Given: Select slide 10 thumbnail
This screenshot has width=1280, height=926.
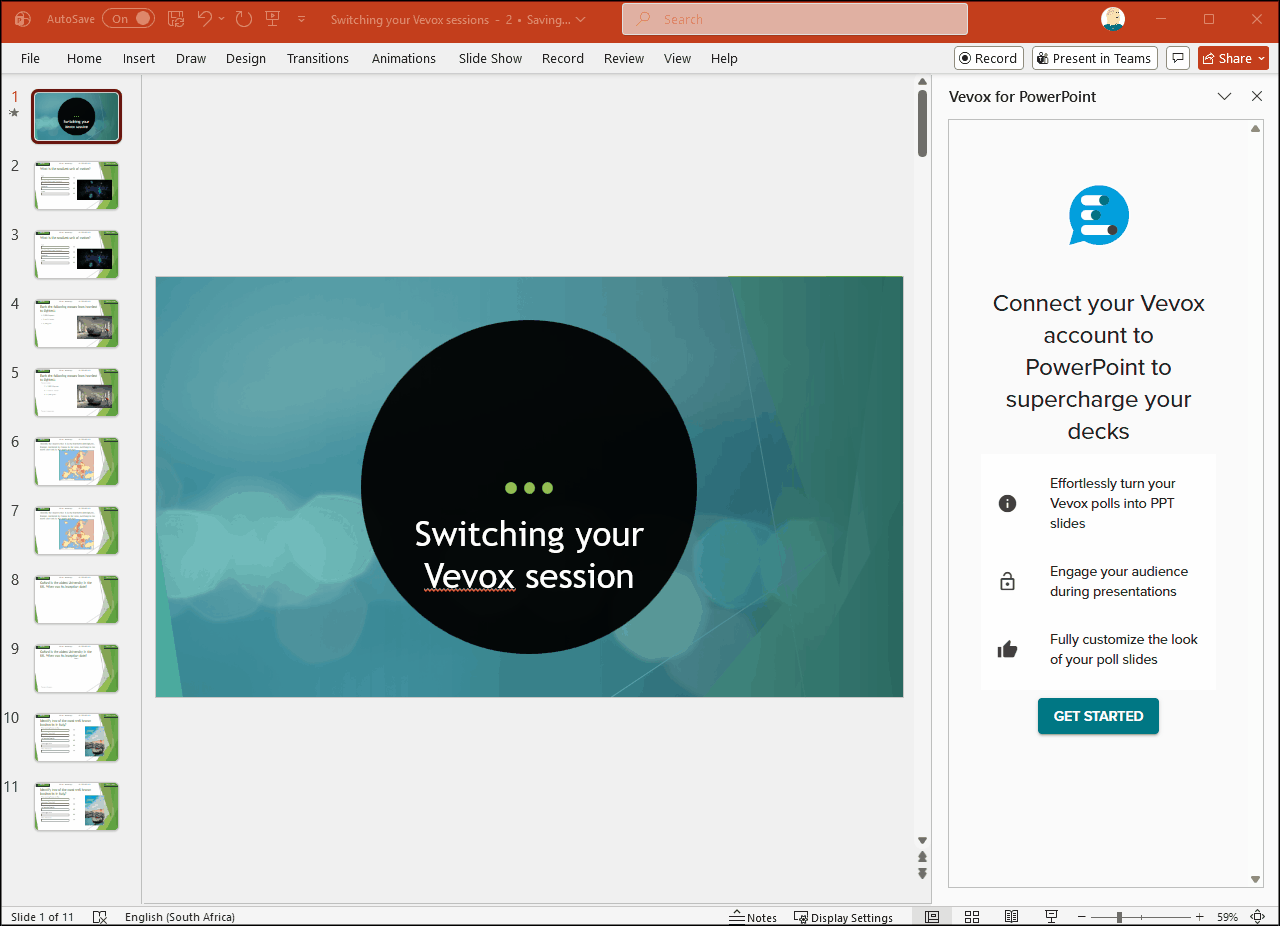Looking at the screenshot, I should pos(76,737).
